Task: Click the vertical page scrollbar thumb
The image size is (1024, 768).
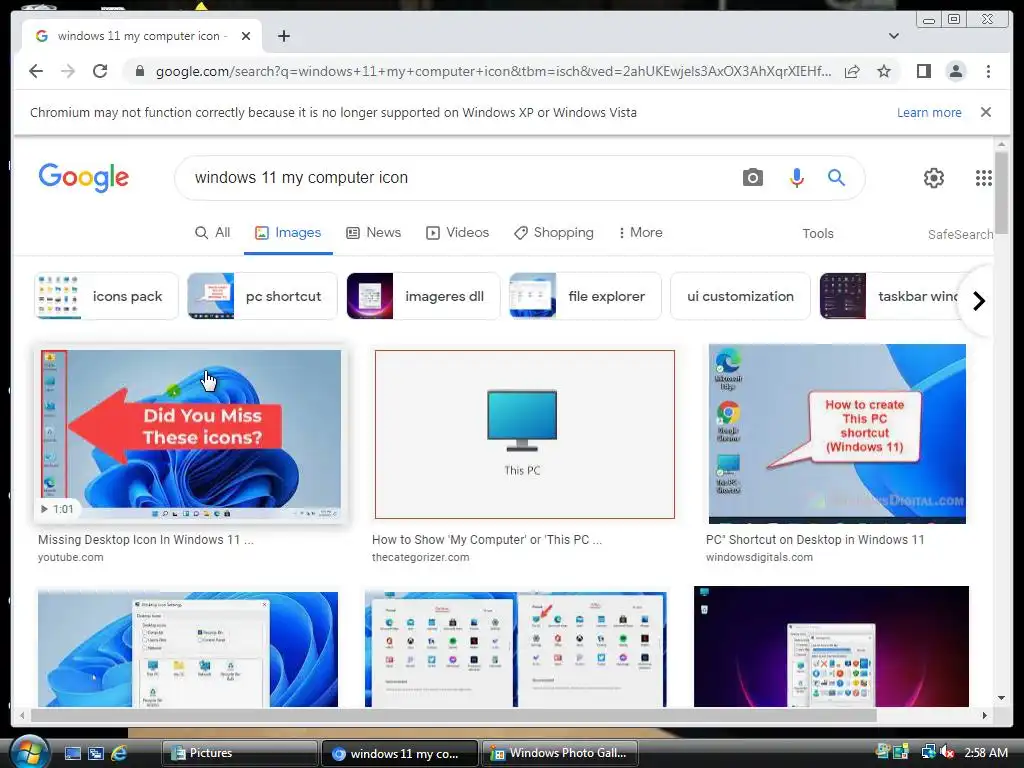Action: coord(1000,191)
